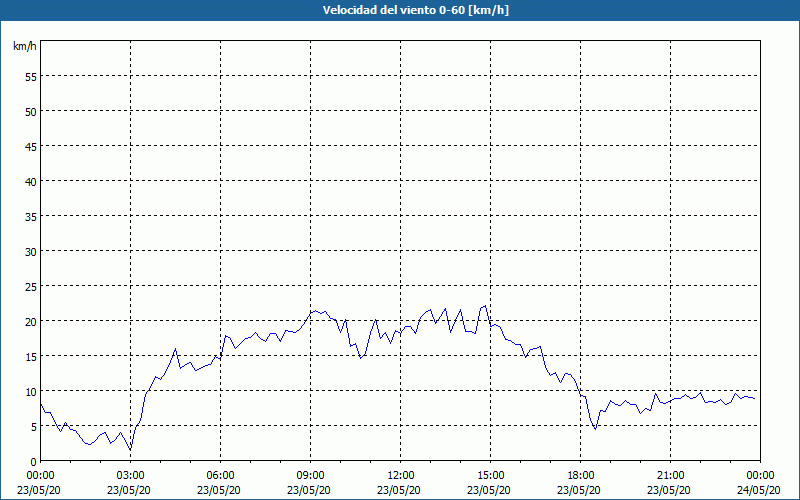Image resolution: width=800 pixels, height=500 pixels.
Task: Click the date label '24/05/20'
Action: coord(758,490)
